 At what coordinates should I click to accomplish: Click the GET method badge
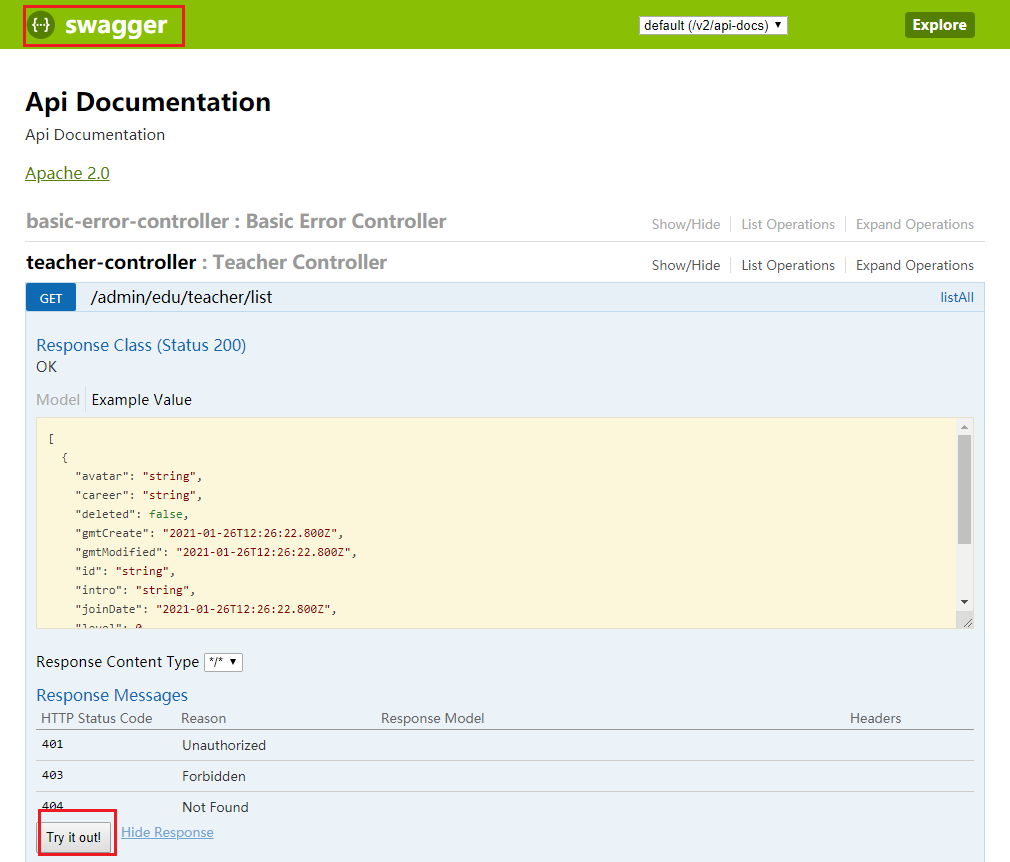[x=51, y=298]
